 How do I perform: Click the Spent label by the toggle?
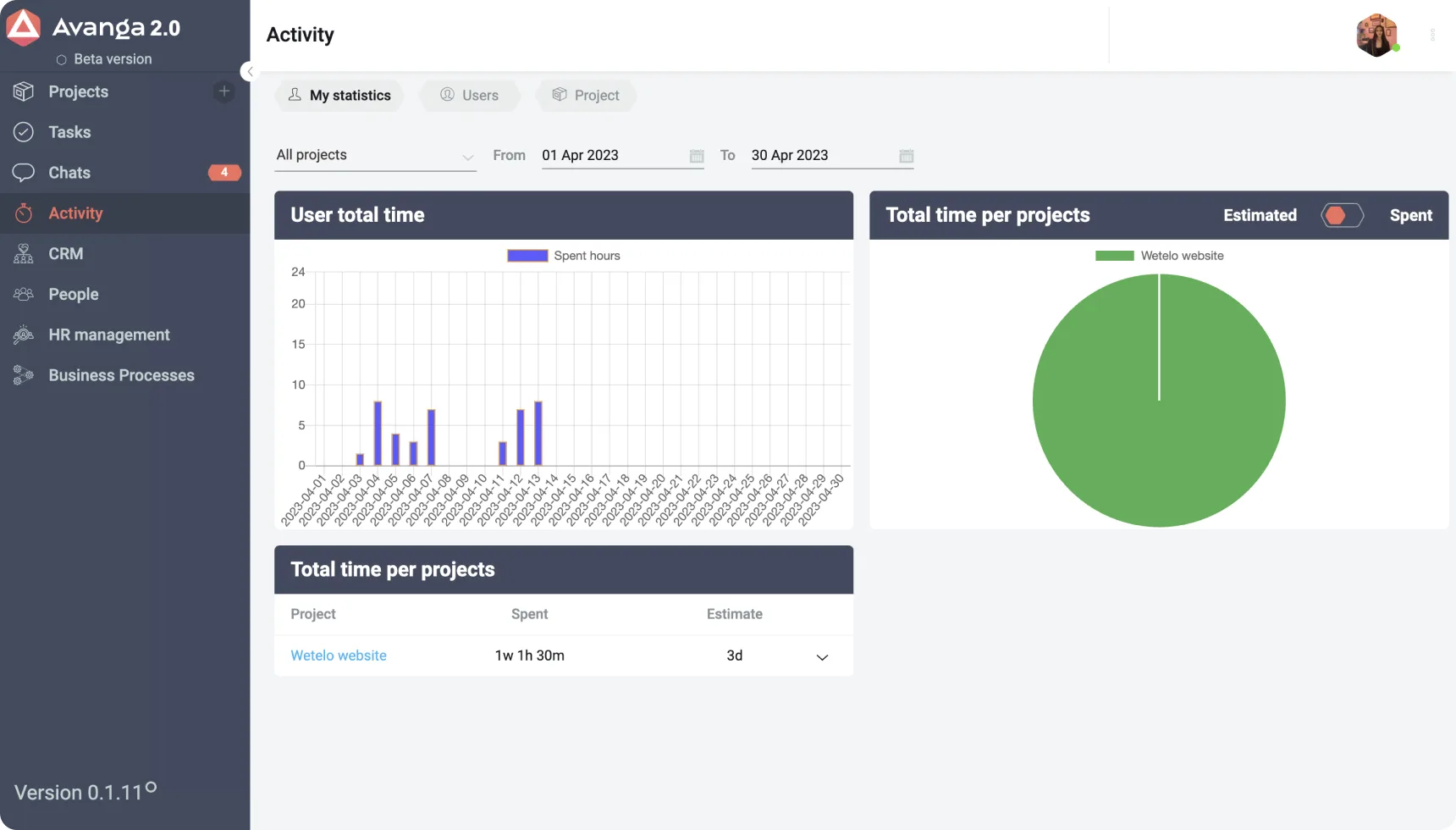tap(1411, 216)
